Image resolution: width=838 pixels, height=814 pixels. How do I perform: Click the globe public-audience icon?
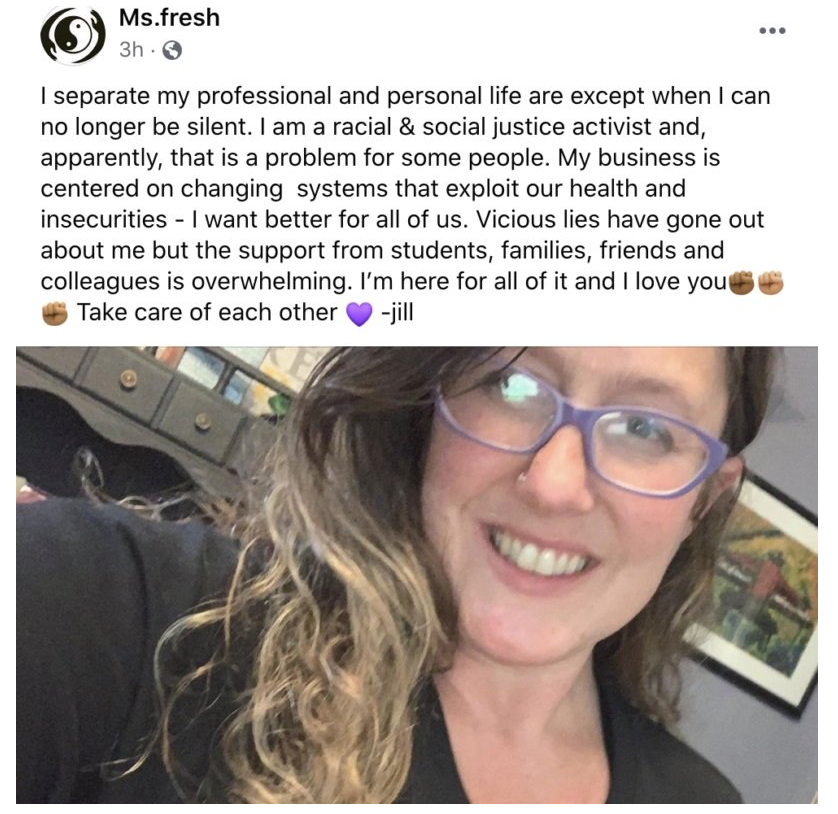click(172, 50)
